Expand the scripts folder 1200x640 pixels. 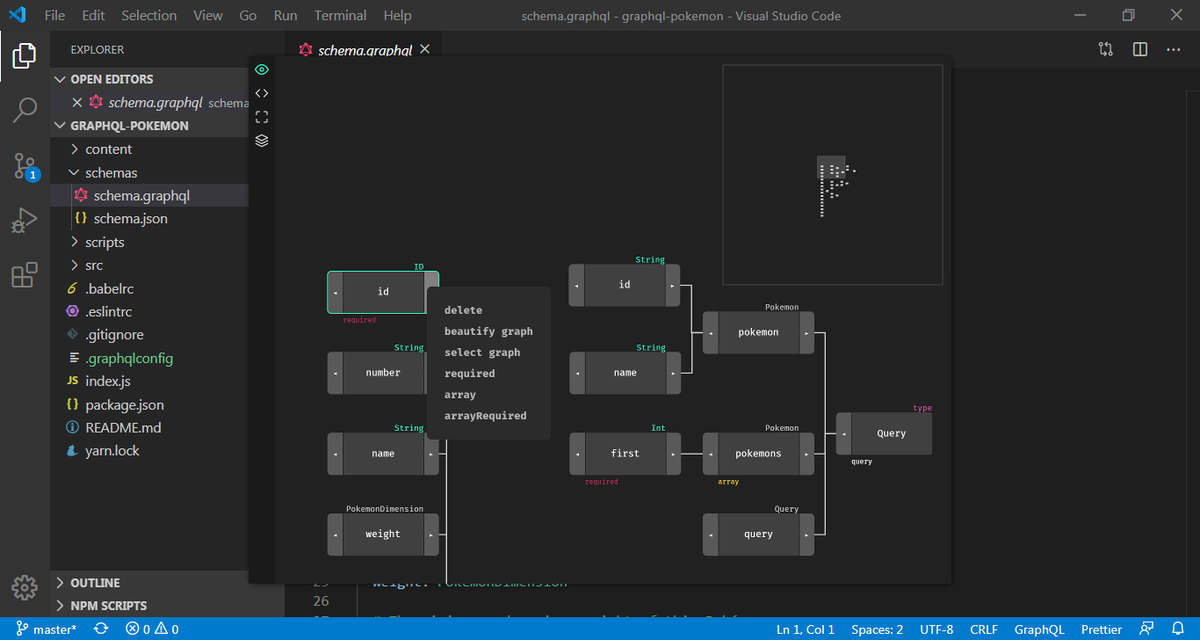point(149,242)
